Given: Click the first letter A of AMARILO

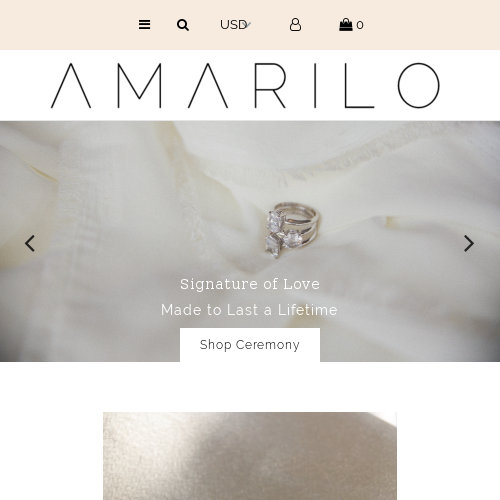Looking at the screenshot, I should (x=71, y=86).
